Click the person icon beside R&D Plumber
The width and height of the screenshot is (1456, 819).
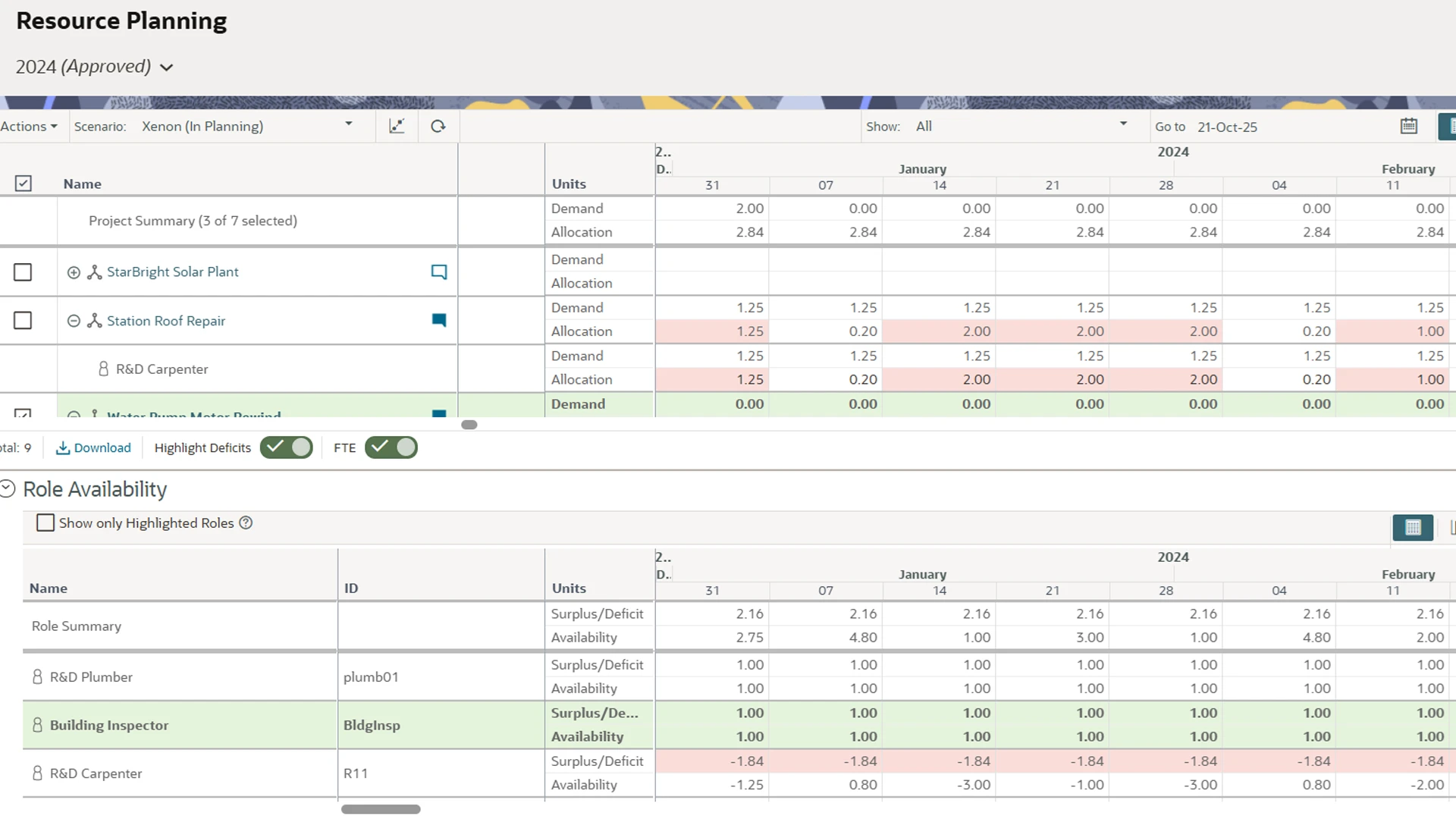click(37, 676)
